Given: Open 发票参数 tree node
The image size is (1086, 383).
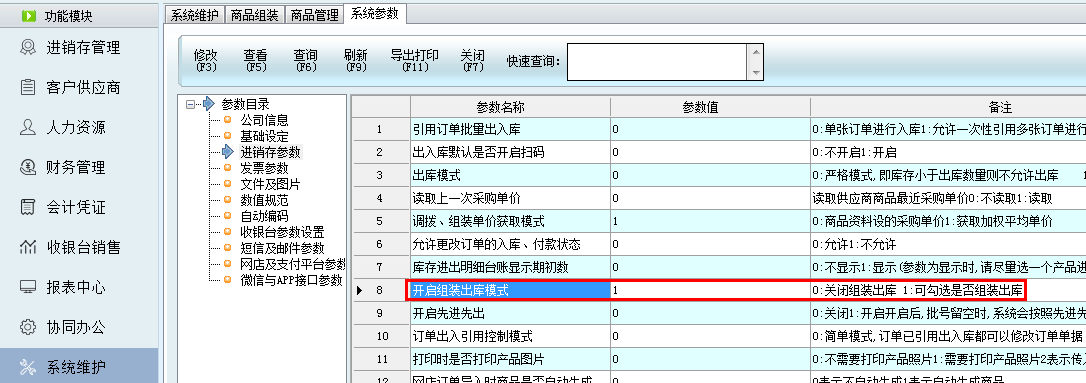Looking at the screenshot, I should pos(264,168).
